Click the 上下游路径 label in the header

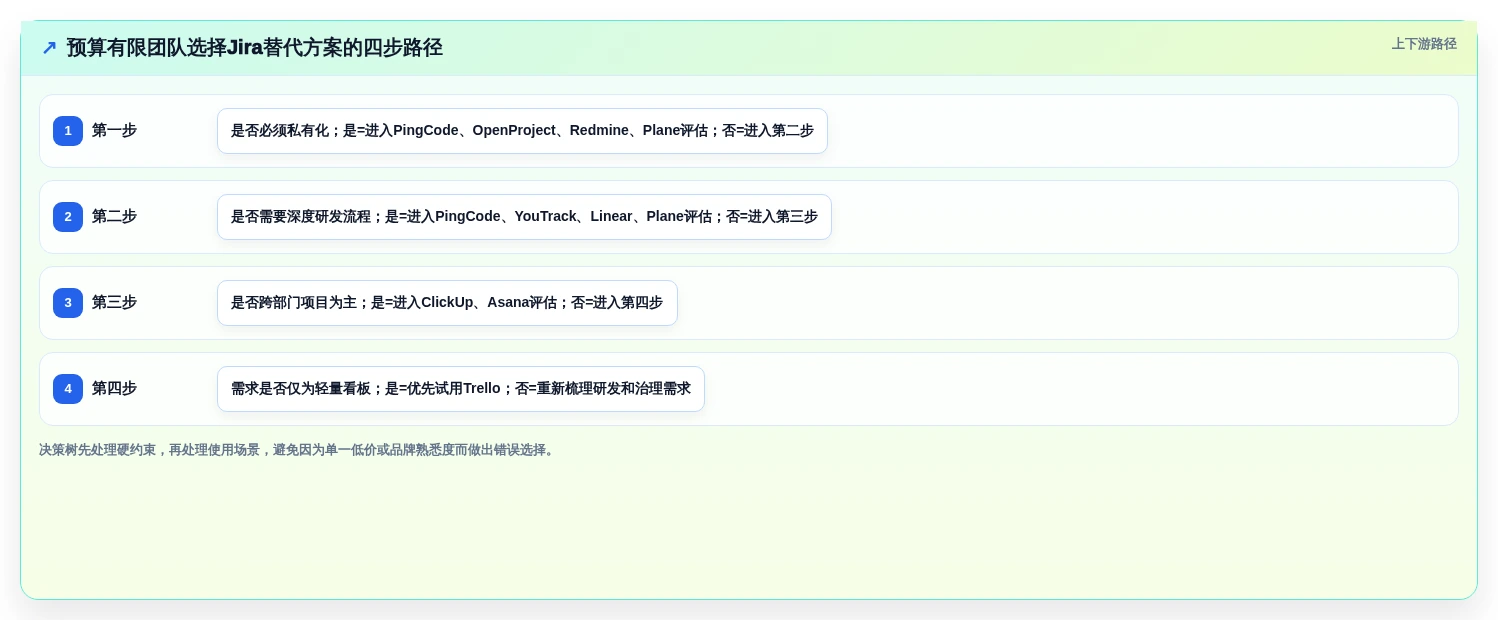point(1424,44)
